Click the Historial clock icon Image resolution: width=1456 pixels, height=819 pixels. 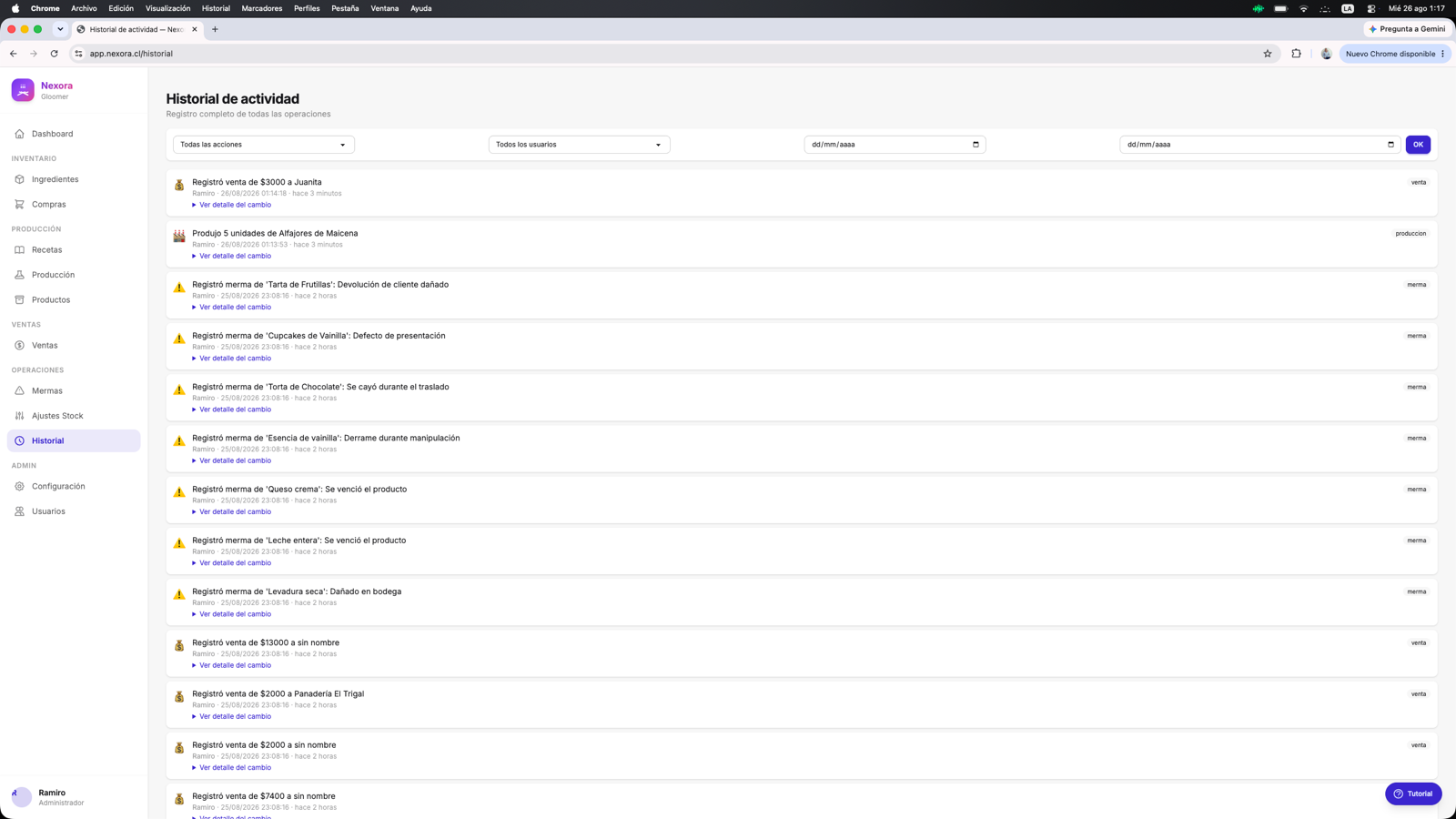click(19, 440)
